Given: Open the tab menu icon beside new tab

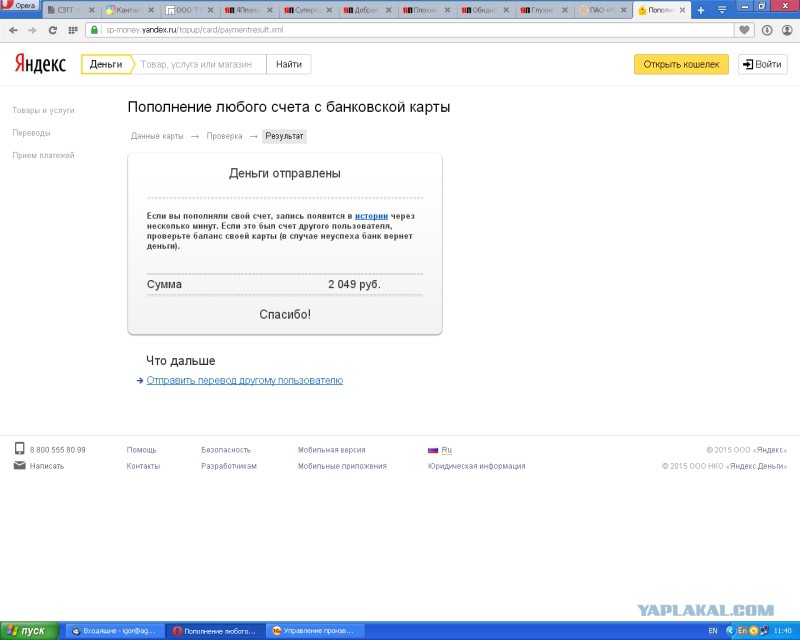Looking at the screenshot, I should 722,10.
